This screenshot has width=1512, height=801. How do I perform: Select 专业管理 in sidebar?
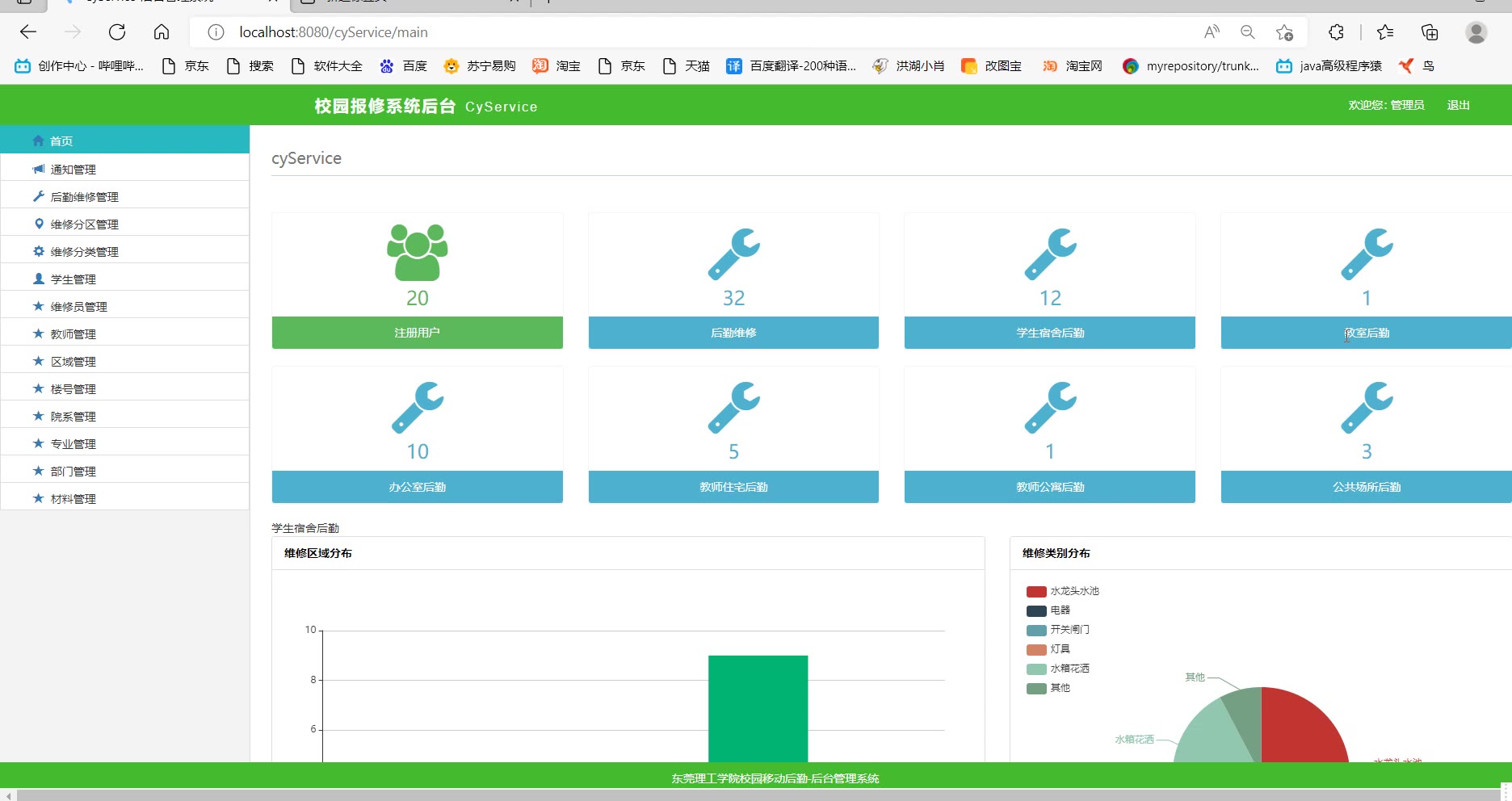[x=125, y=443]
